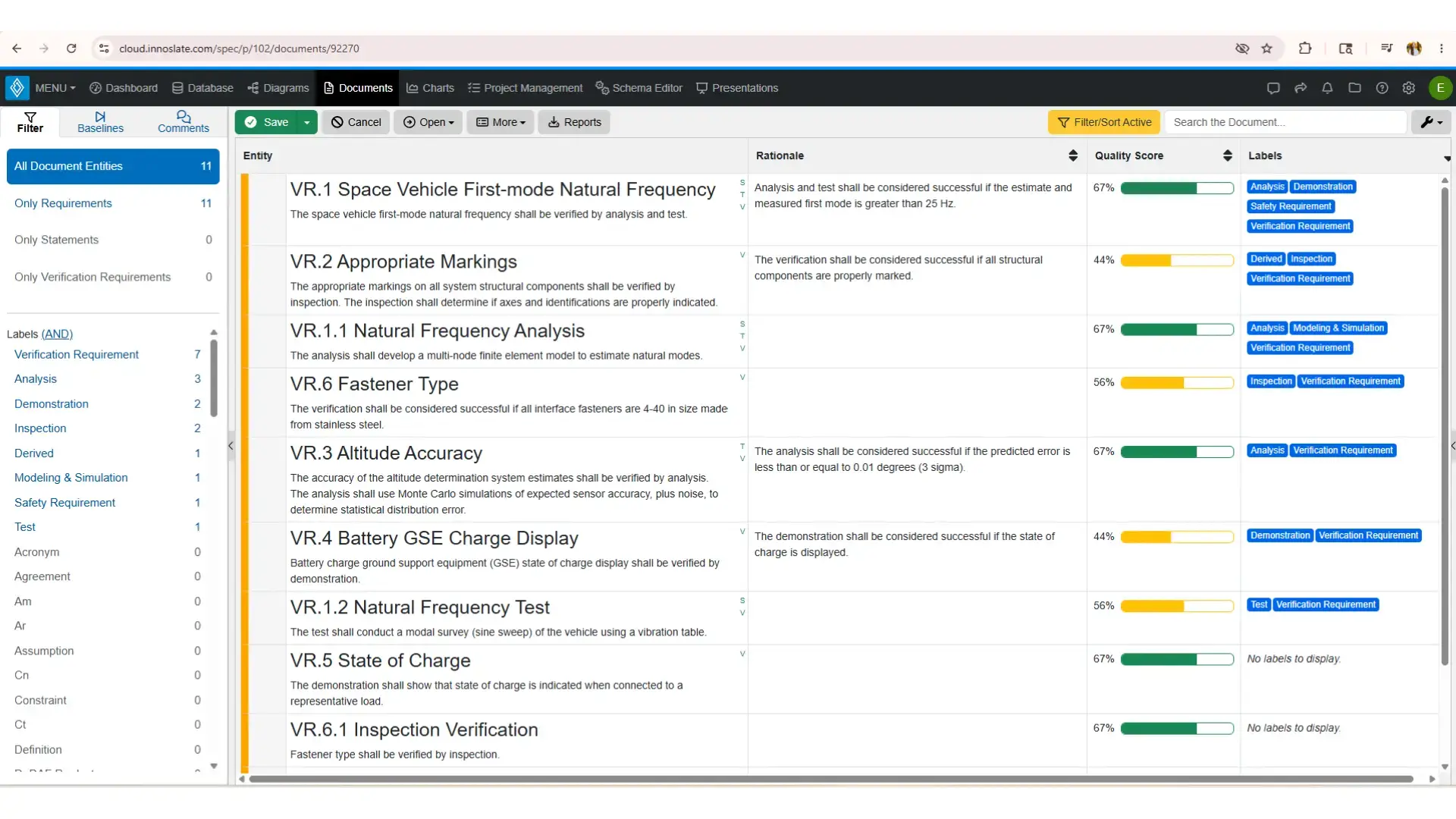1456x819 pixels.
Task: Focus the Search the Document field
Action: pos(1285,122)
